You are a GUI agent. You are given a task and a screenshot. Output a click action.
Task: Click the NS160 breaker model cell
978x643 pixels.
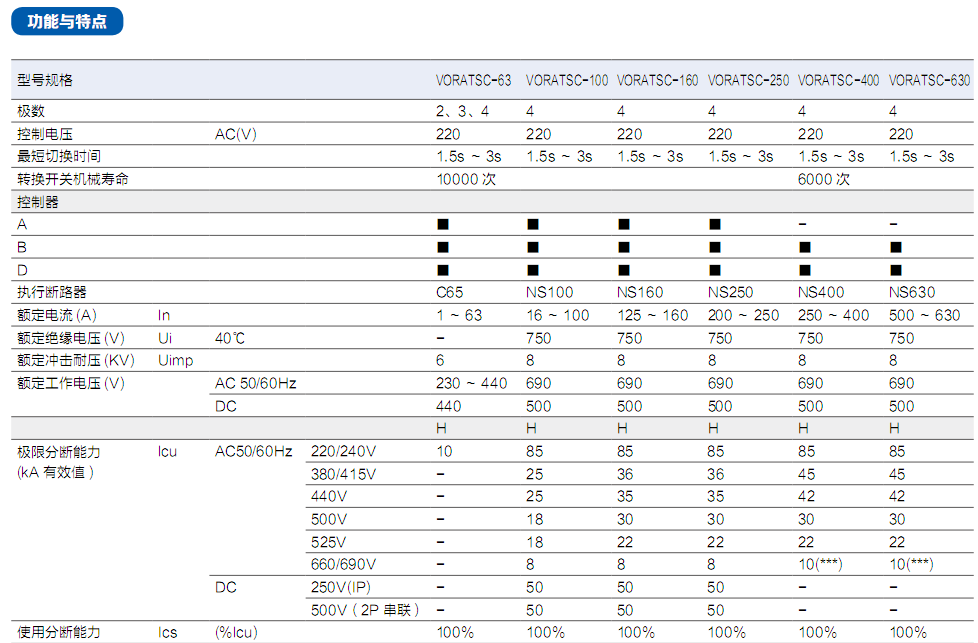640,292
